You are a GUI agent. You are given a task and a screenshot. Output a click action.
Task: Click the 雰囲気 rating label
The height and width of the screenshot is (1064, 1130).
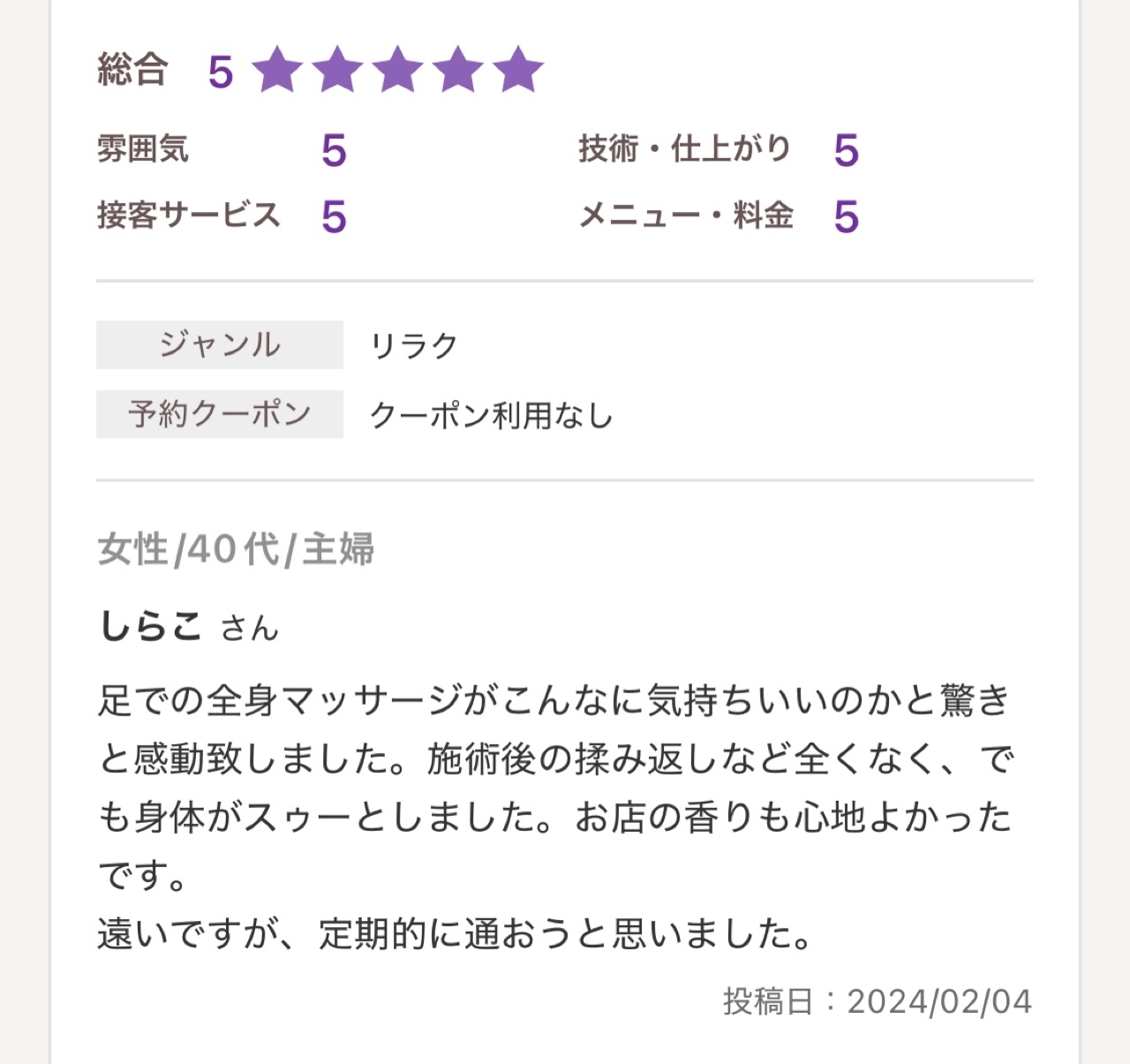click(143, 148)
